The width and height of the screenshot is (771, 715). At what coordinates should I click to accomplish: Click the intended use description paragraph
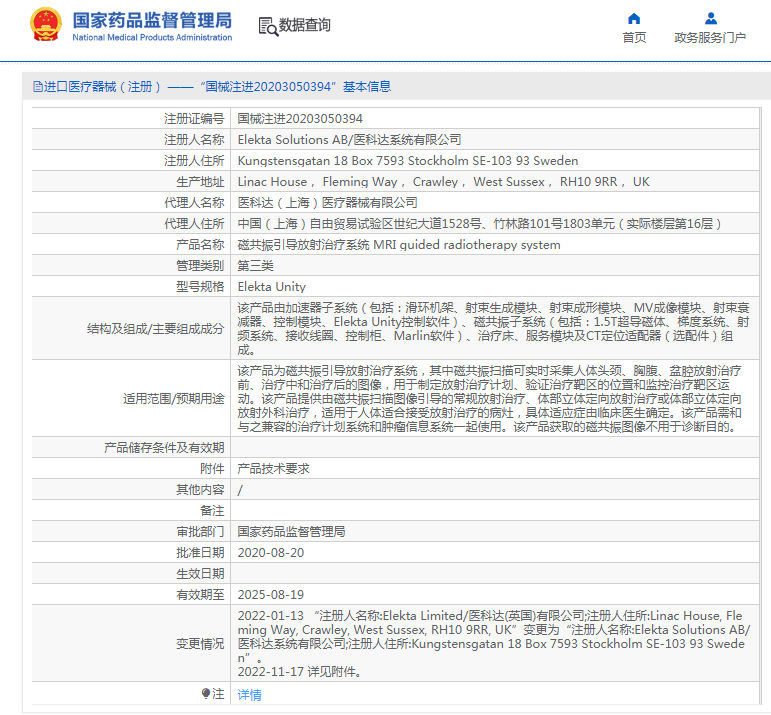coord(490,398)
